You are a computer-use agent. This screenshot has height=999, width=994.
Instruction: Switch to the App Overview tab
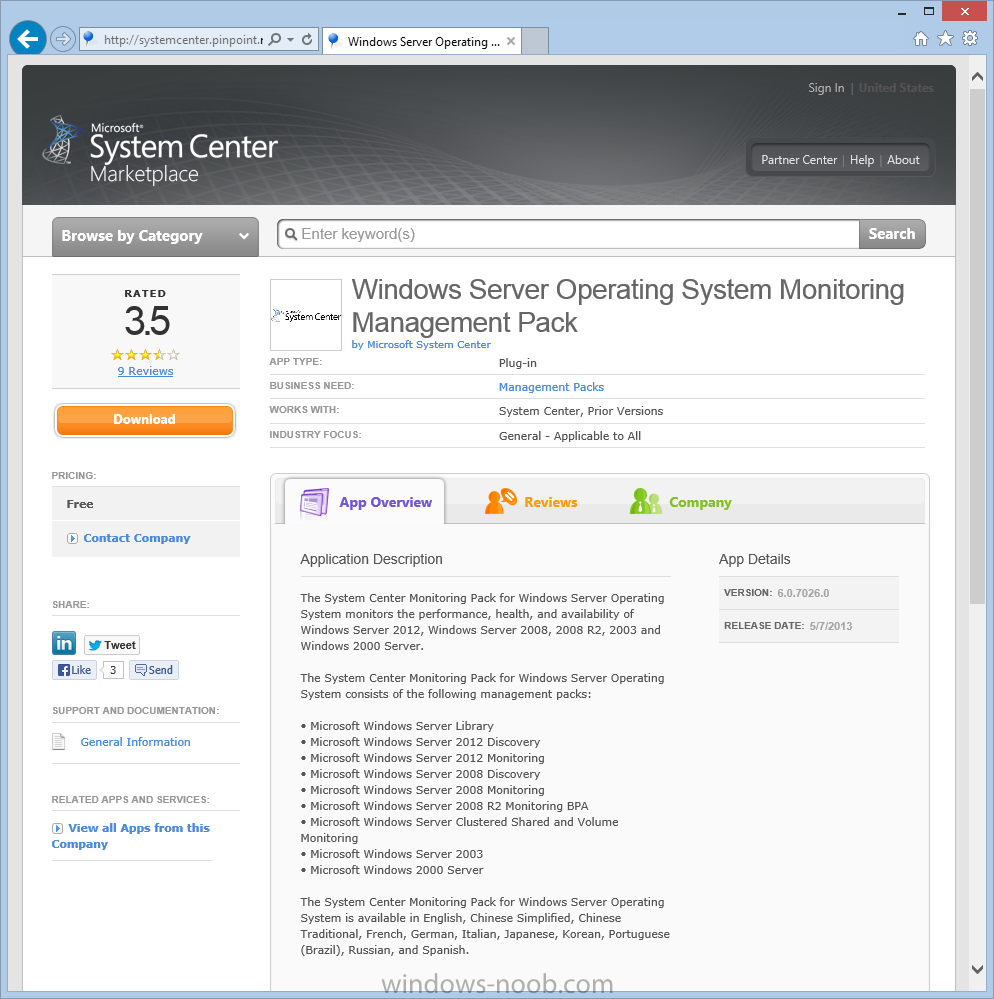click(x=366, y=502)
